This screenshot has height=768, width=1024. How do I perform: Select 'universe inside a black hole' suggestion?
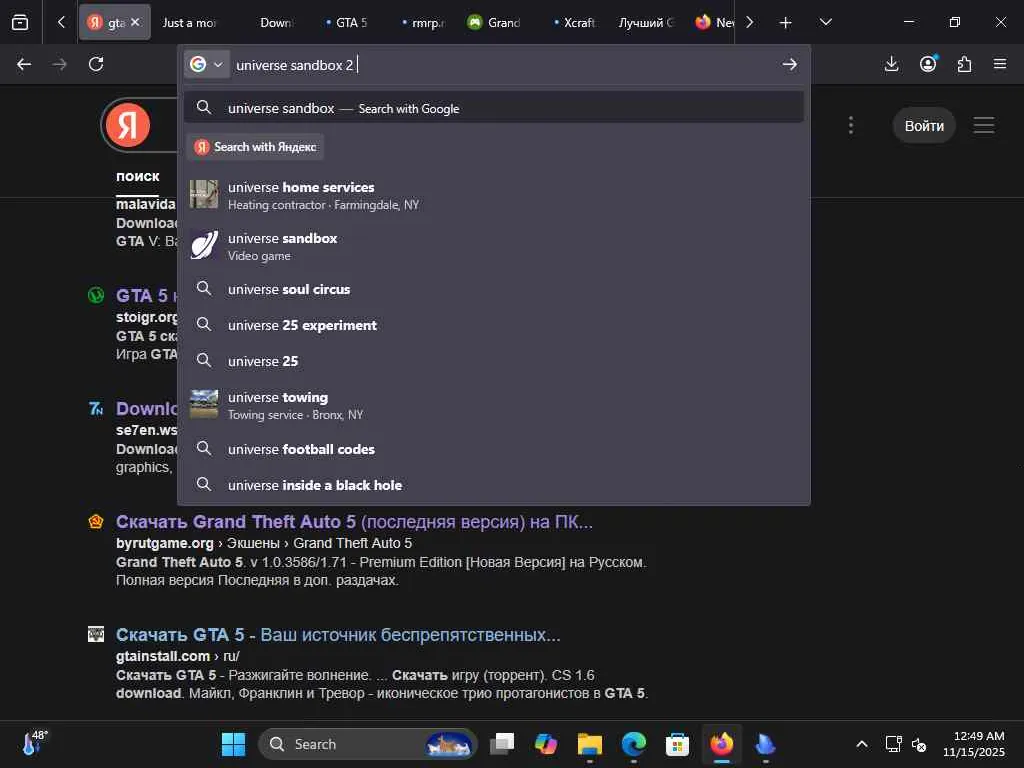click(x=494, y=485)
